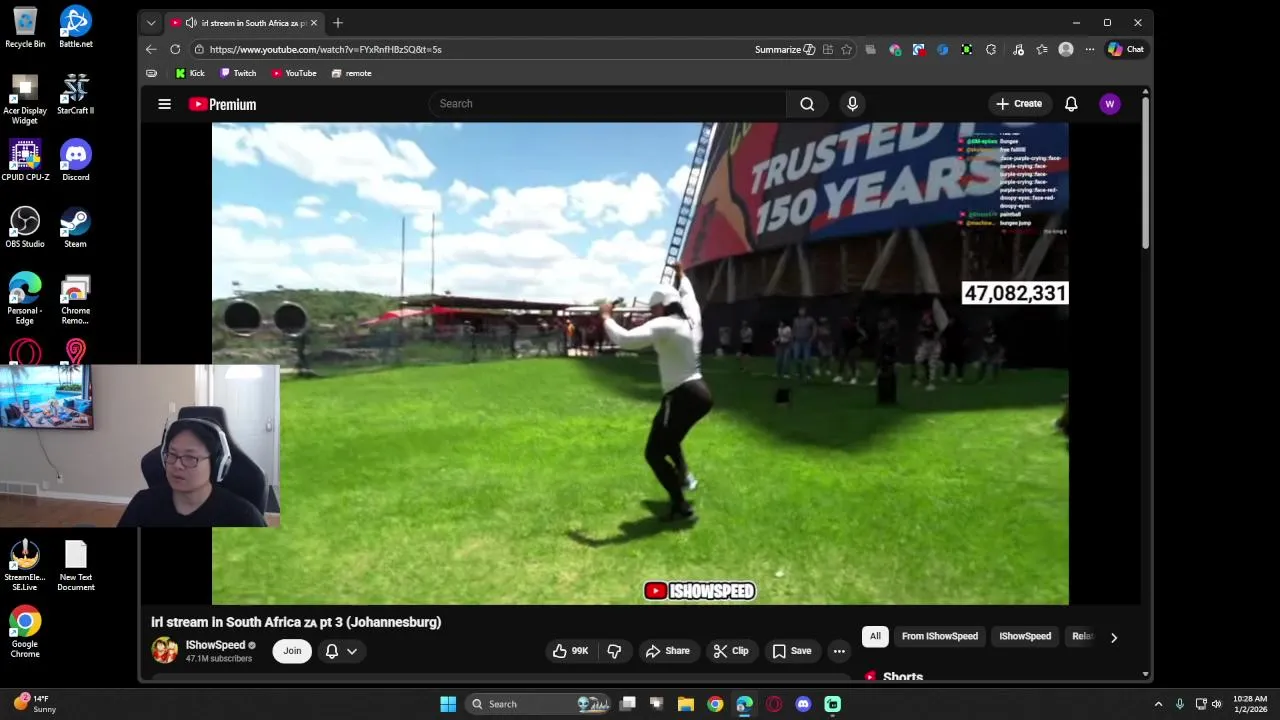Open the Windows Start menu
The height and width of the screenshot is (720, 1280).
click(x=448, y=704)
